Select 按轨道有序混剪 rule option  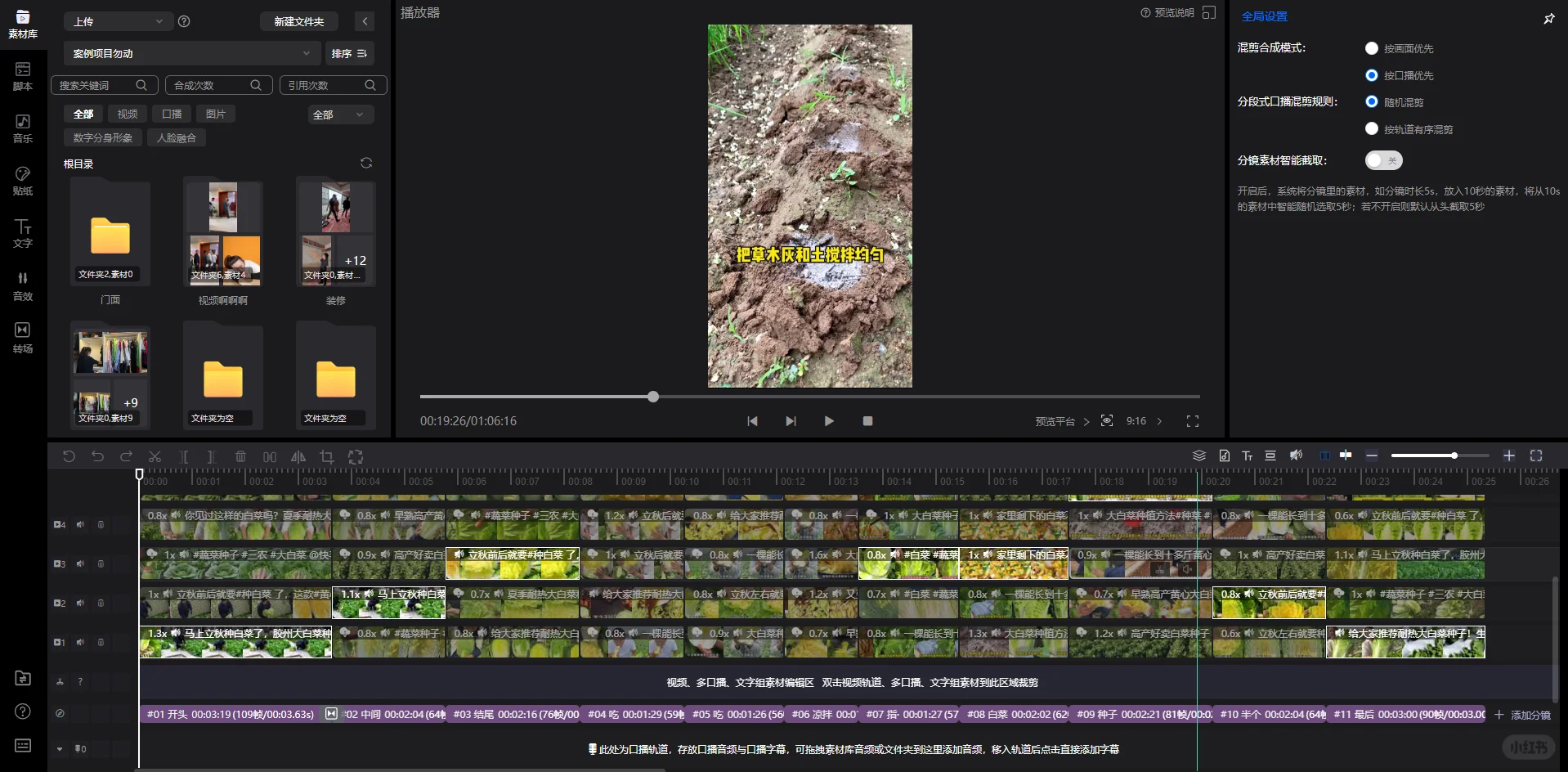tap(1372, 128)
